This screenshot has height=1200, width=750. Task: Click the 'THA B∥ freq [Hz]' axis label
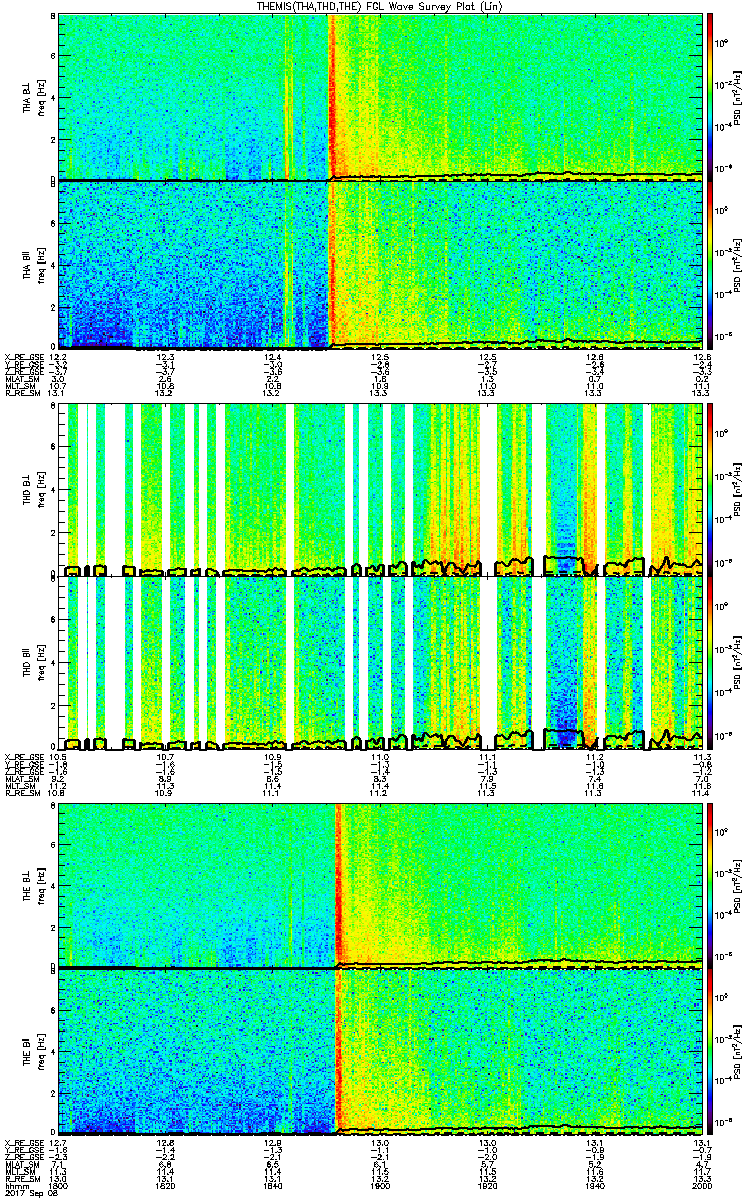pyautogui.click(x=32, y=264)
